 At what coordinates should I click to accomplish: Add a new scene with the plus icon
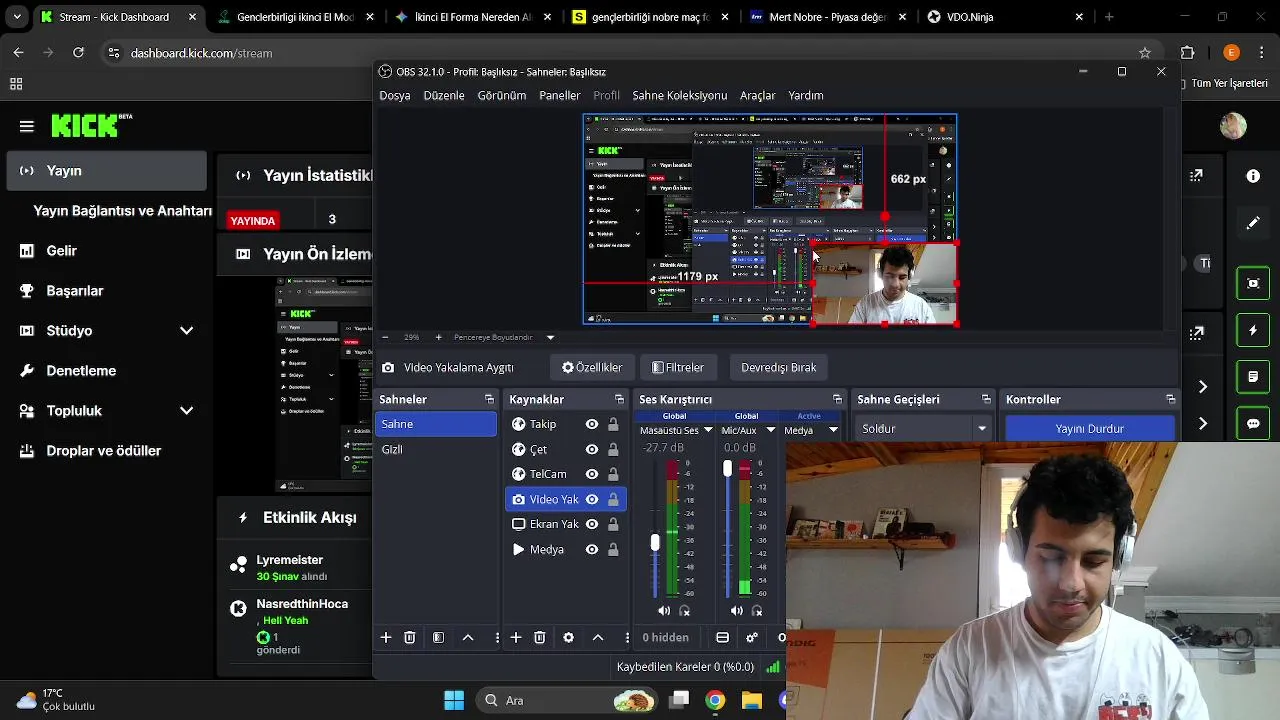(386, 637)
